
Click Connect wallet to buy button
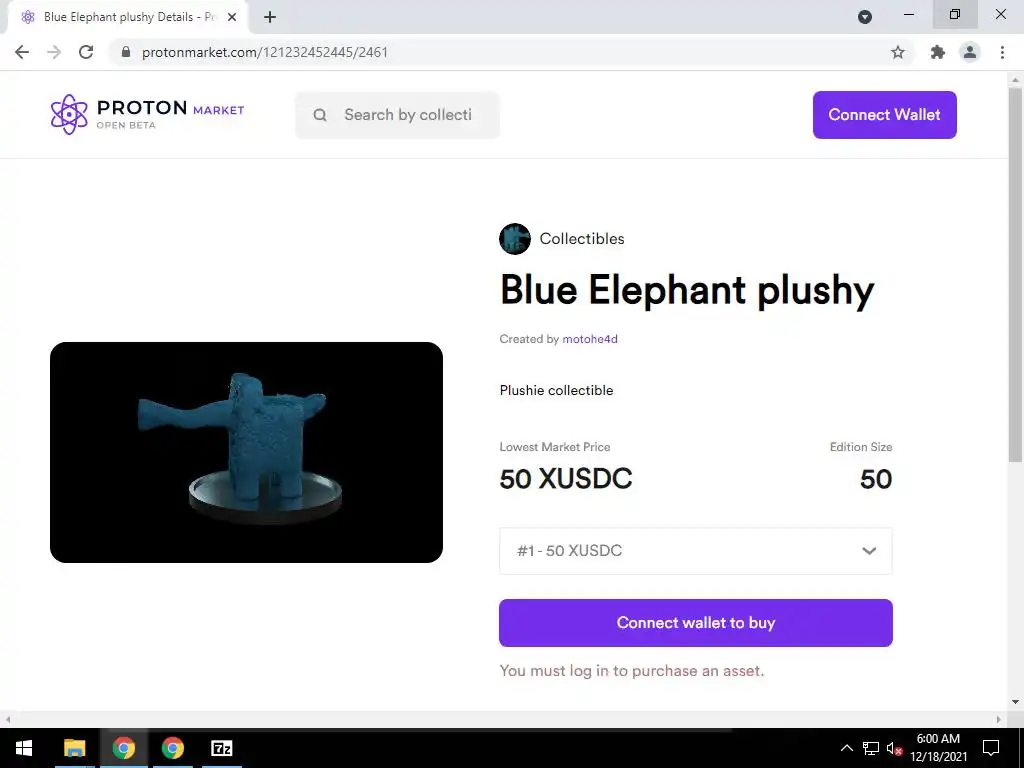pos(696,623)
